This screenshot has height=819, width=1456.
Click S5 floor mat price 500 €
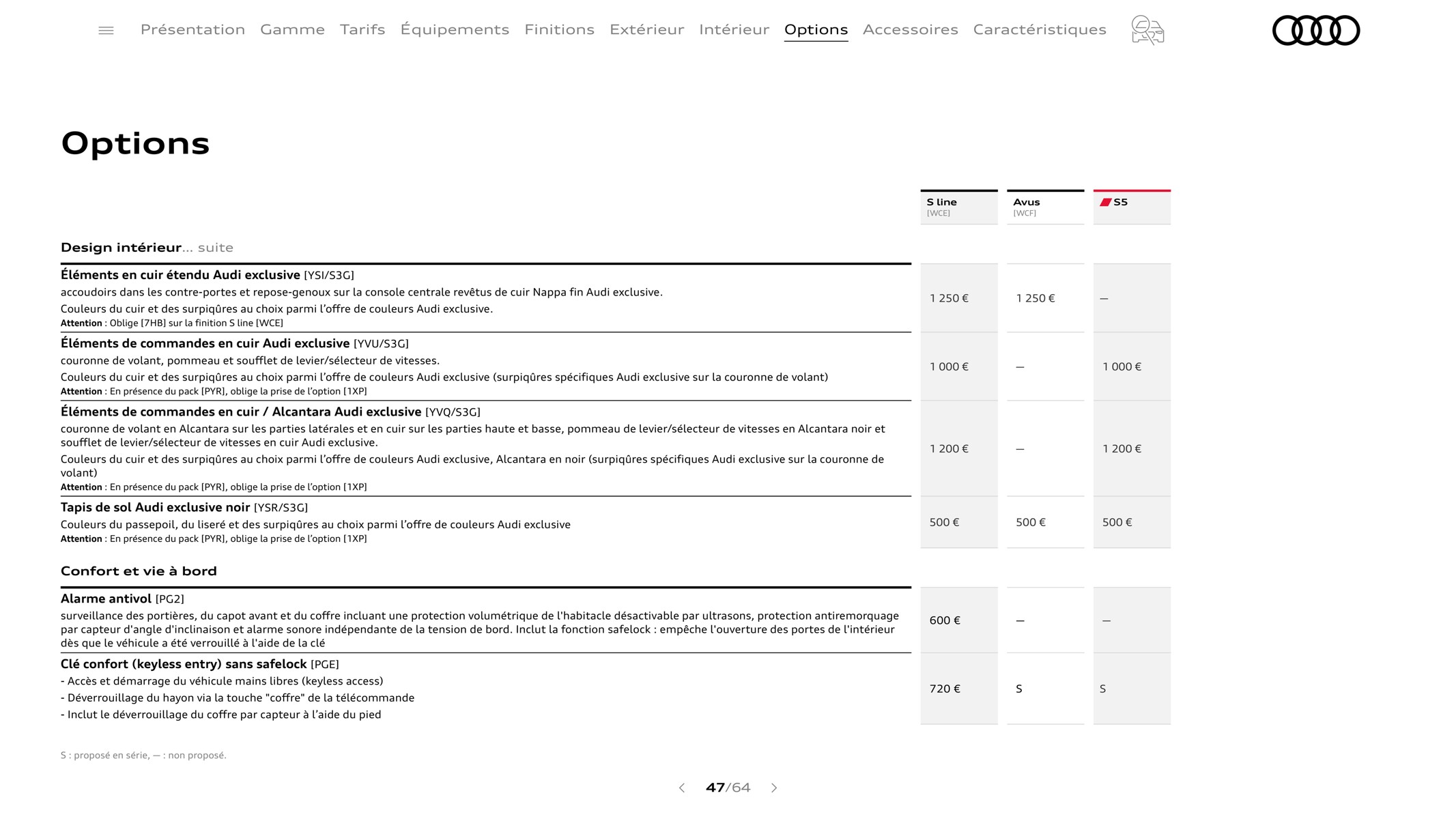[1117, 522]
